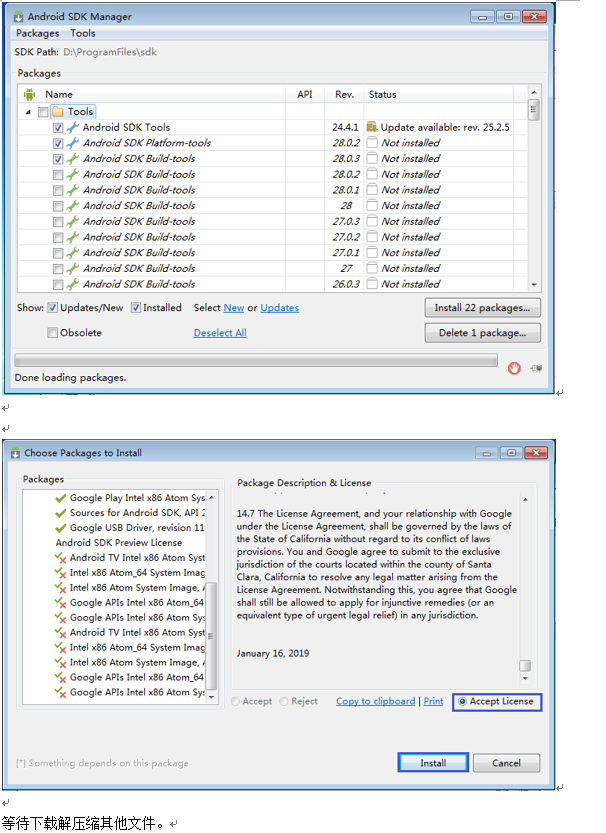
Task: Enable the Obsolete filter checkbox
Action: tap(52, 333)
